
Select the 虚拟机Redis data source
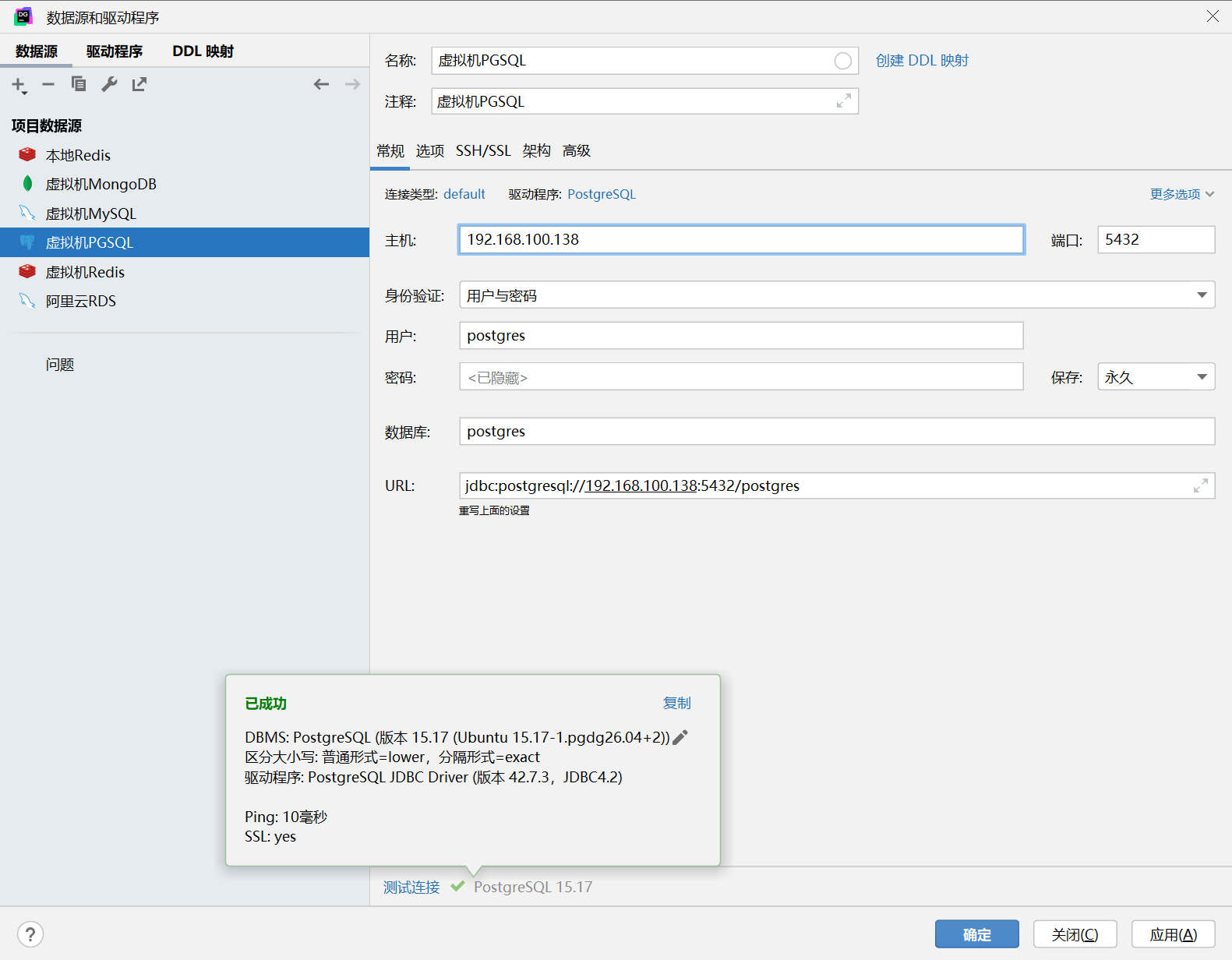tap(185, 272)
